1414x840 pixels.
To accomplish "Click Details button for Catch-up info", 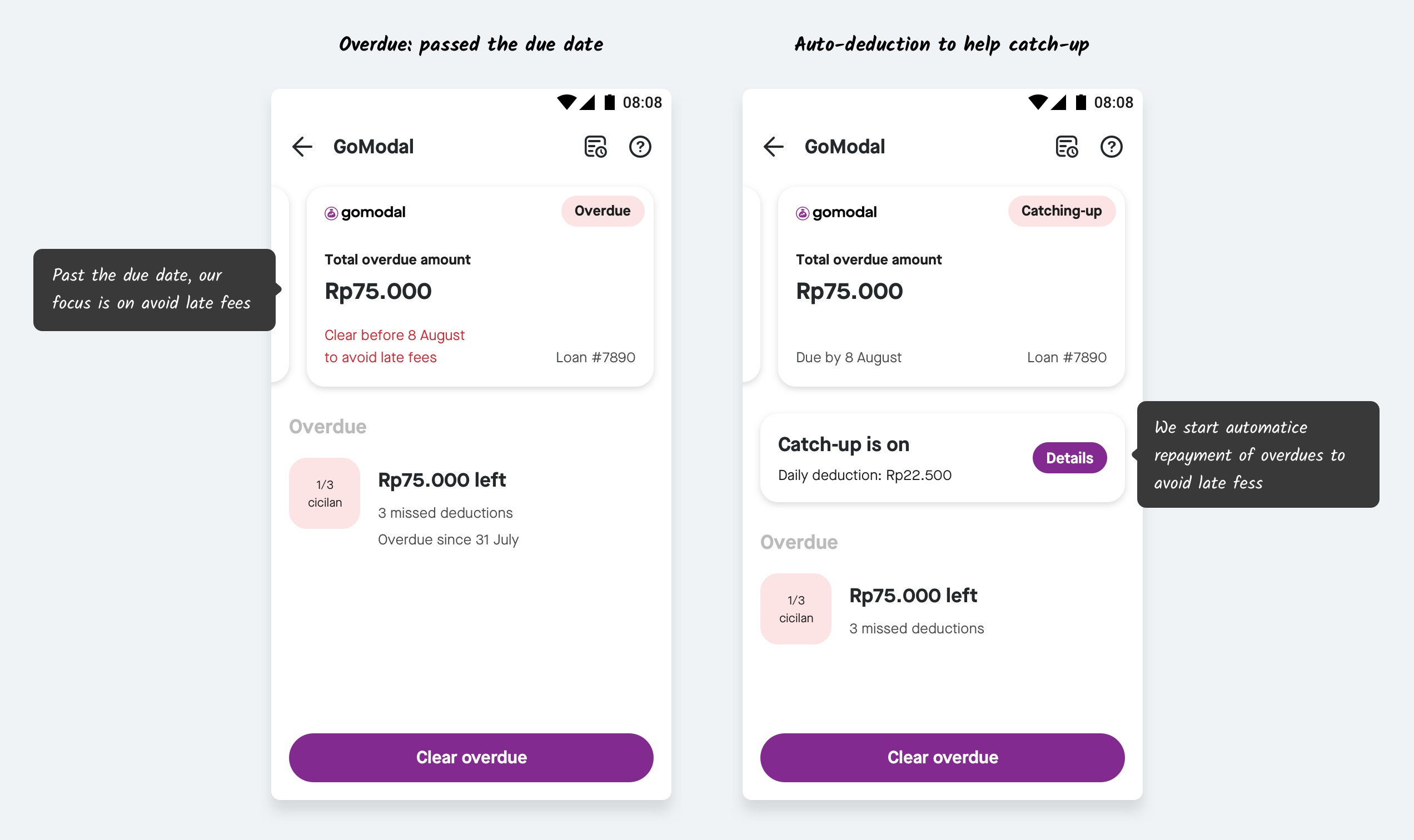I will pos(1069,458).
